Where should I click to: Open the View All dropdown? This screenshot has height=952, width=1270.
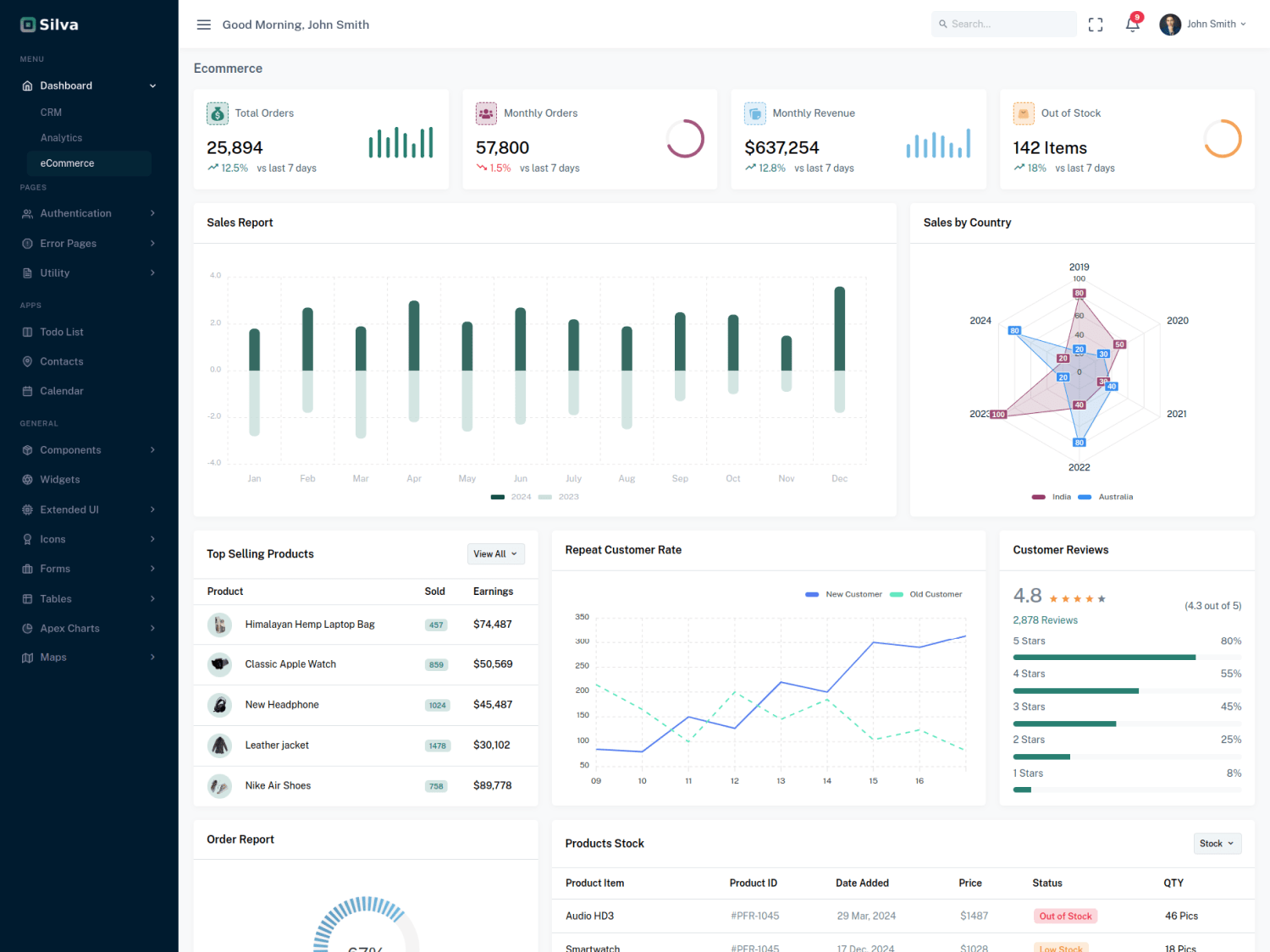(x=496, y=554)
